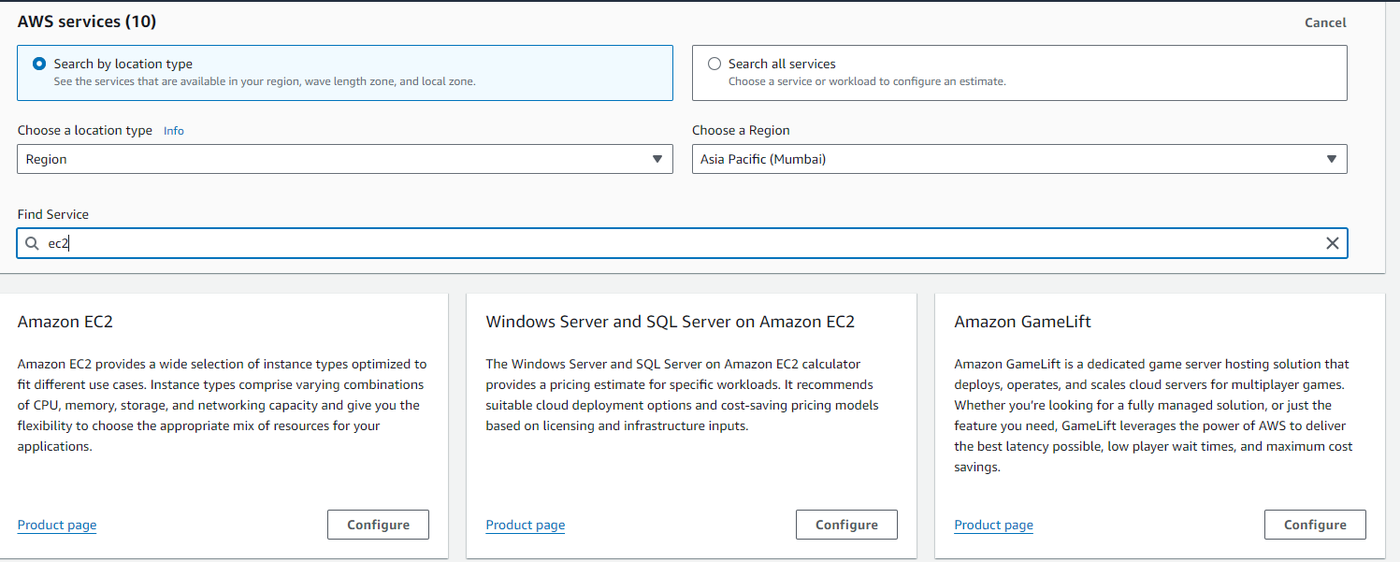Click the AWS services (10) heading
Image resolution: width=1400 pixels, height=562 pixels.
tap(87, 21)
